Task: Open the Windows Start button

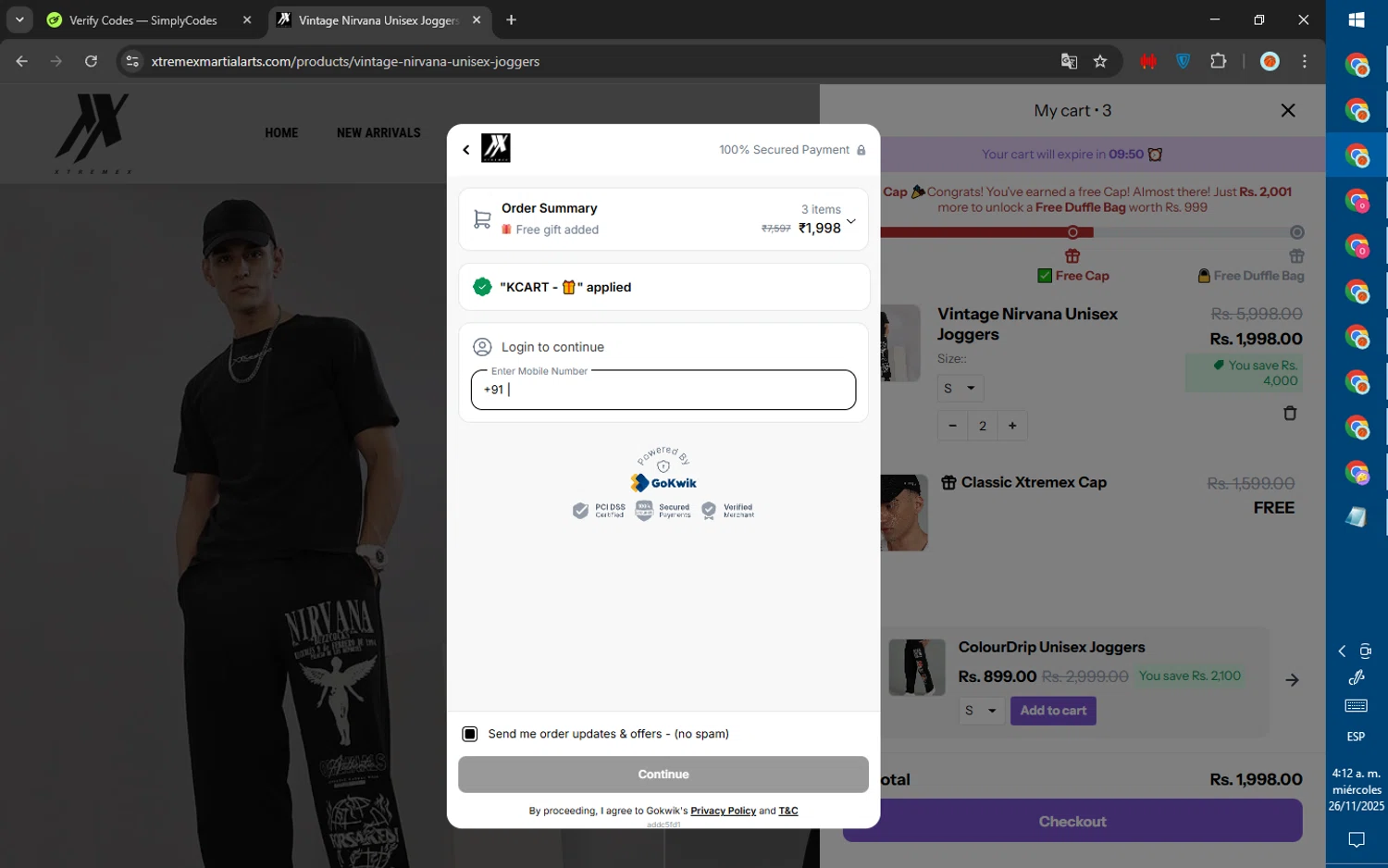Action: click(x=1357, y=19)
